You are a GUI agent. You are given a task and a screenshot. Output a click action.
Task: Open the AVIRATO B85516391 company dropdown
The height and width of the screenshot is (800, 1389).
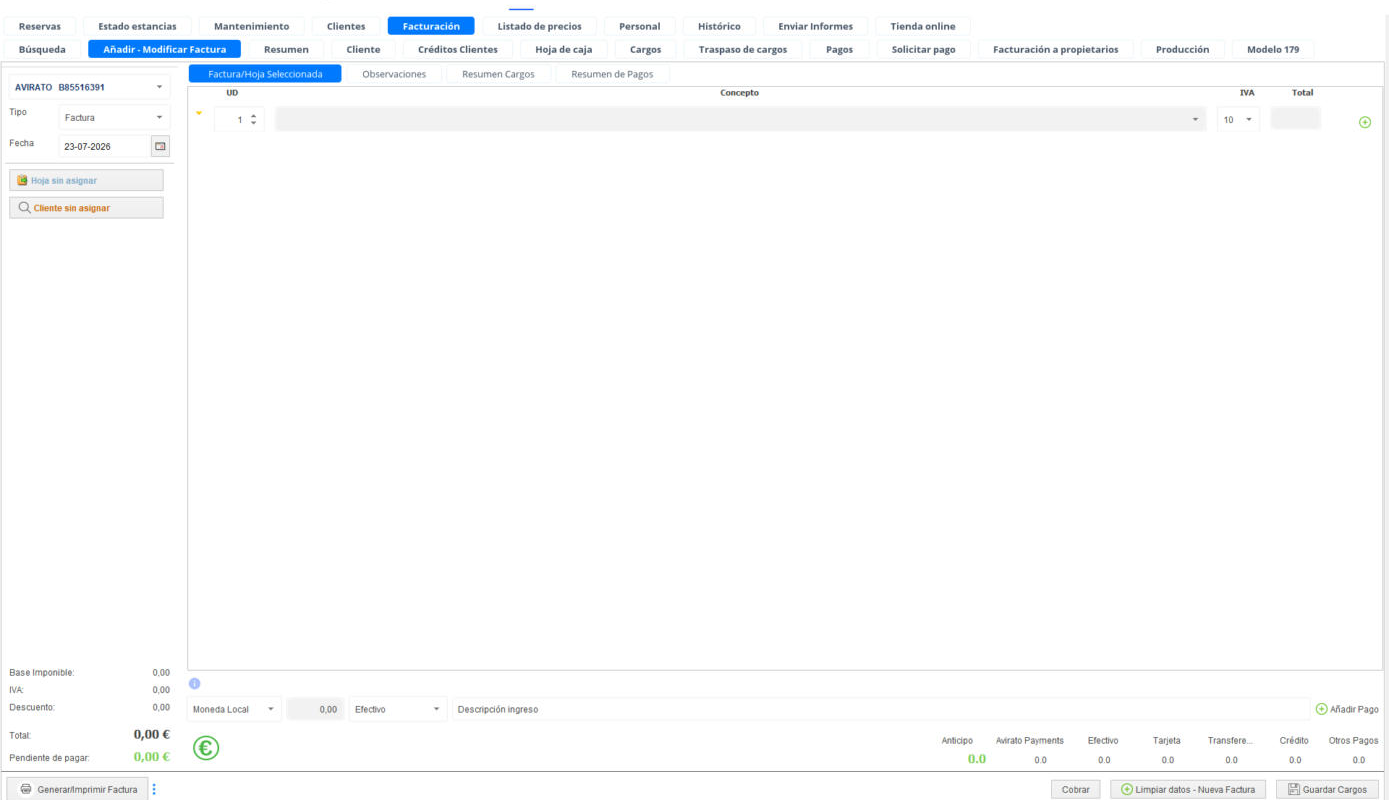[89, 87]
